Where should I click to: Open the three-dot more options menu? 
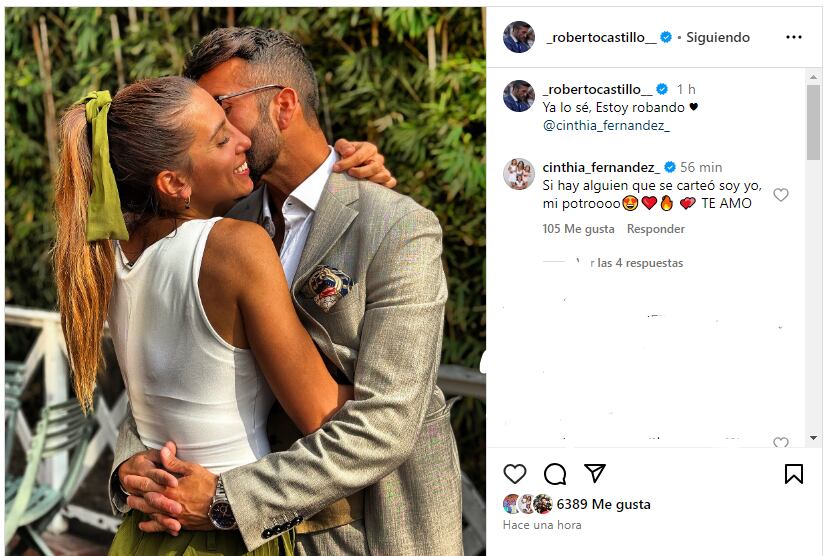[x=793, y=37]
